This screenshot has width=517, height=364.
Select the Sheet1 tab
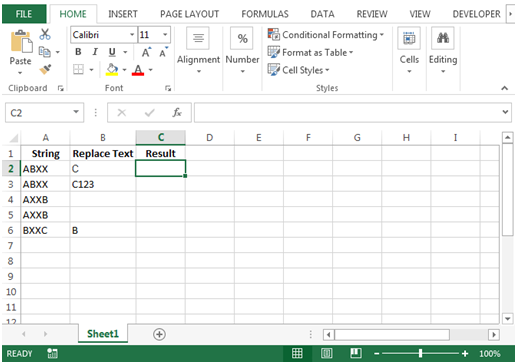[103, 334]
